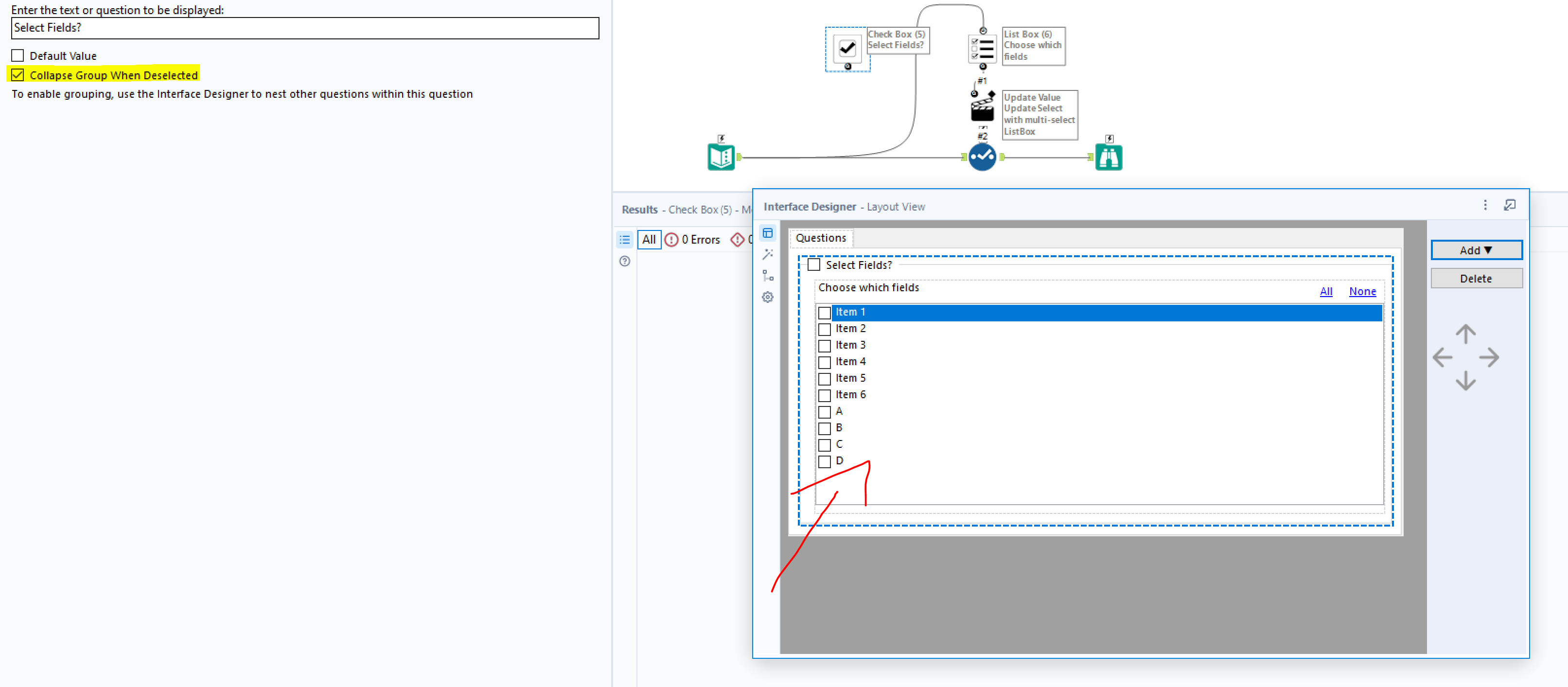
Task: Click inside the Select Fields? text input
Action: pos(304,27)
